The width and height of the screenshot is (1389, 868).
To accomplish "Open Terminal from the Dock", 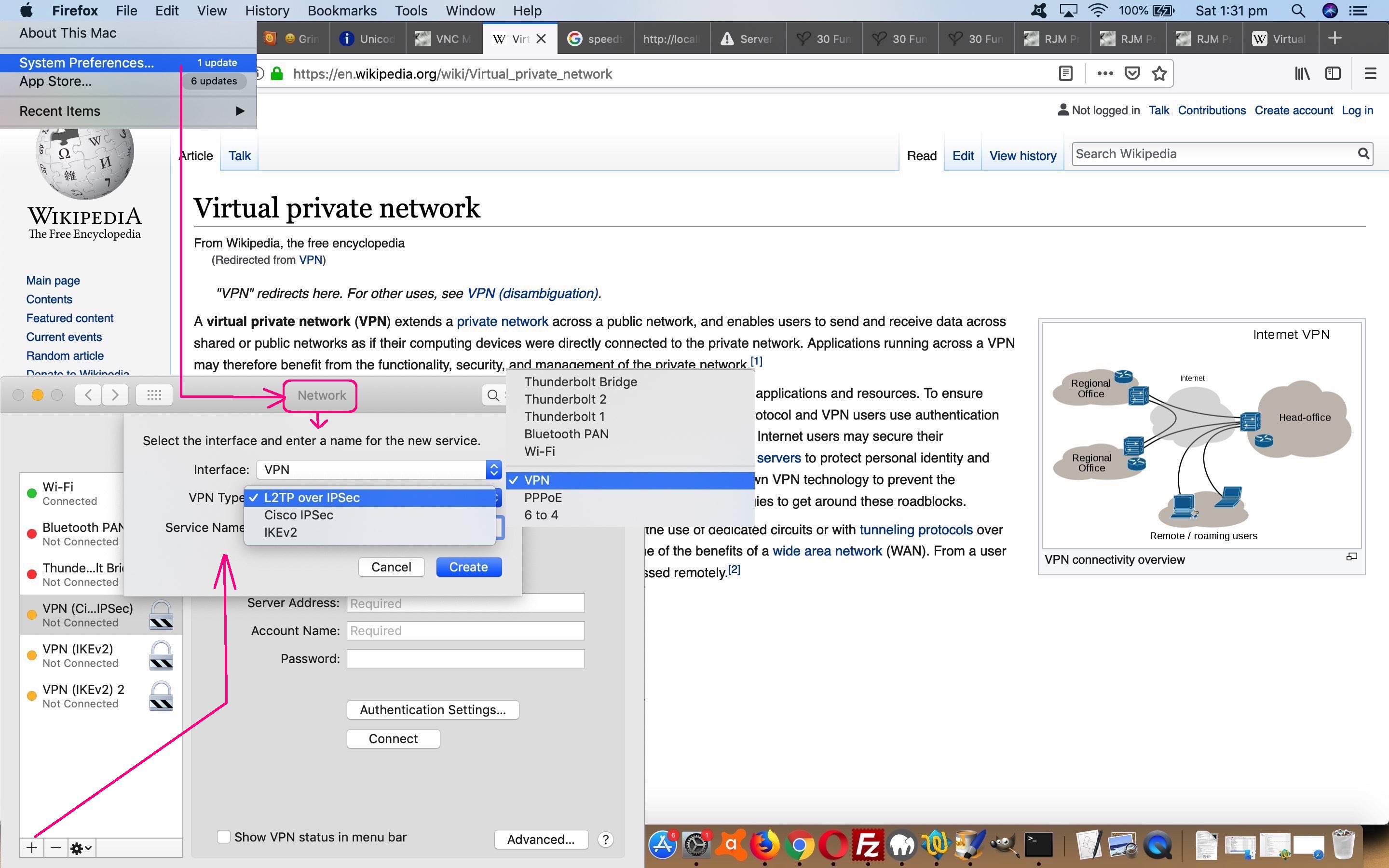I will (1038, 845).
